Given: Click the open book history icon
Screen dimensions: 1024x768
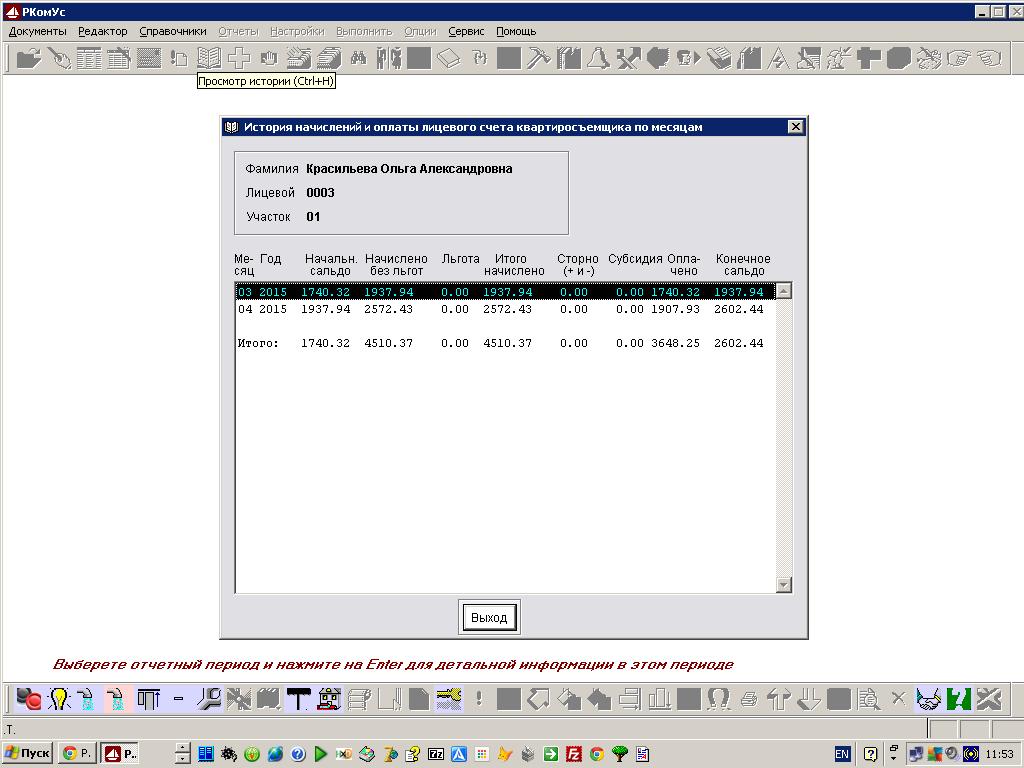Looking at the screenshot, I should point(208,58).
